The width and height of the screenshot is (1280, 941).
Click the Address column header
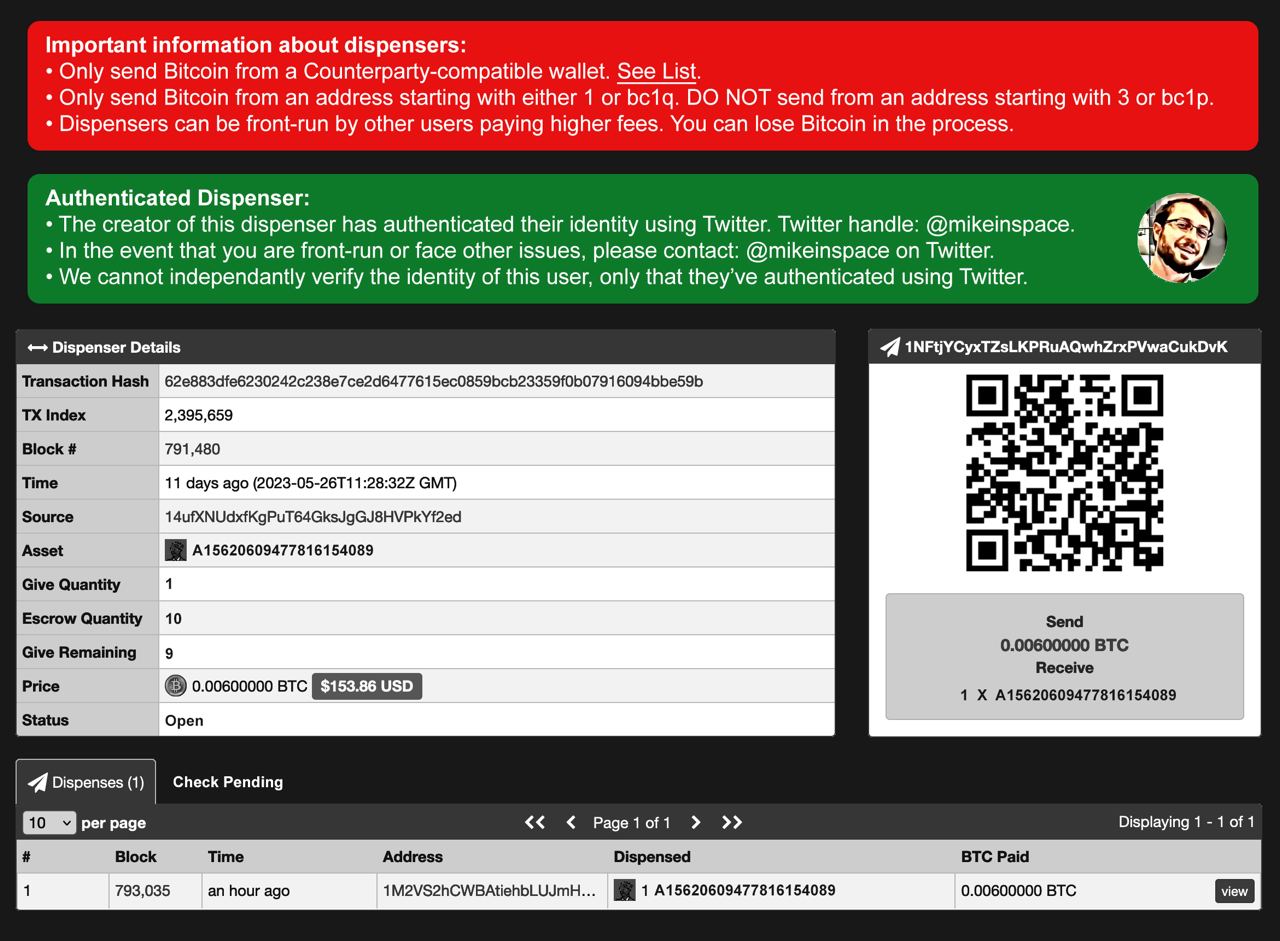pyautogui.click(x=412, y=857)
